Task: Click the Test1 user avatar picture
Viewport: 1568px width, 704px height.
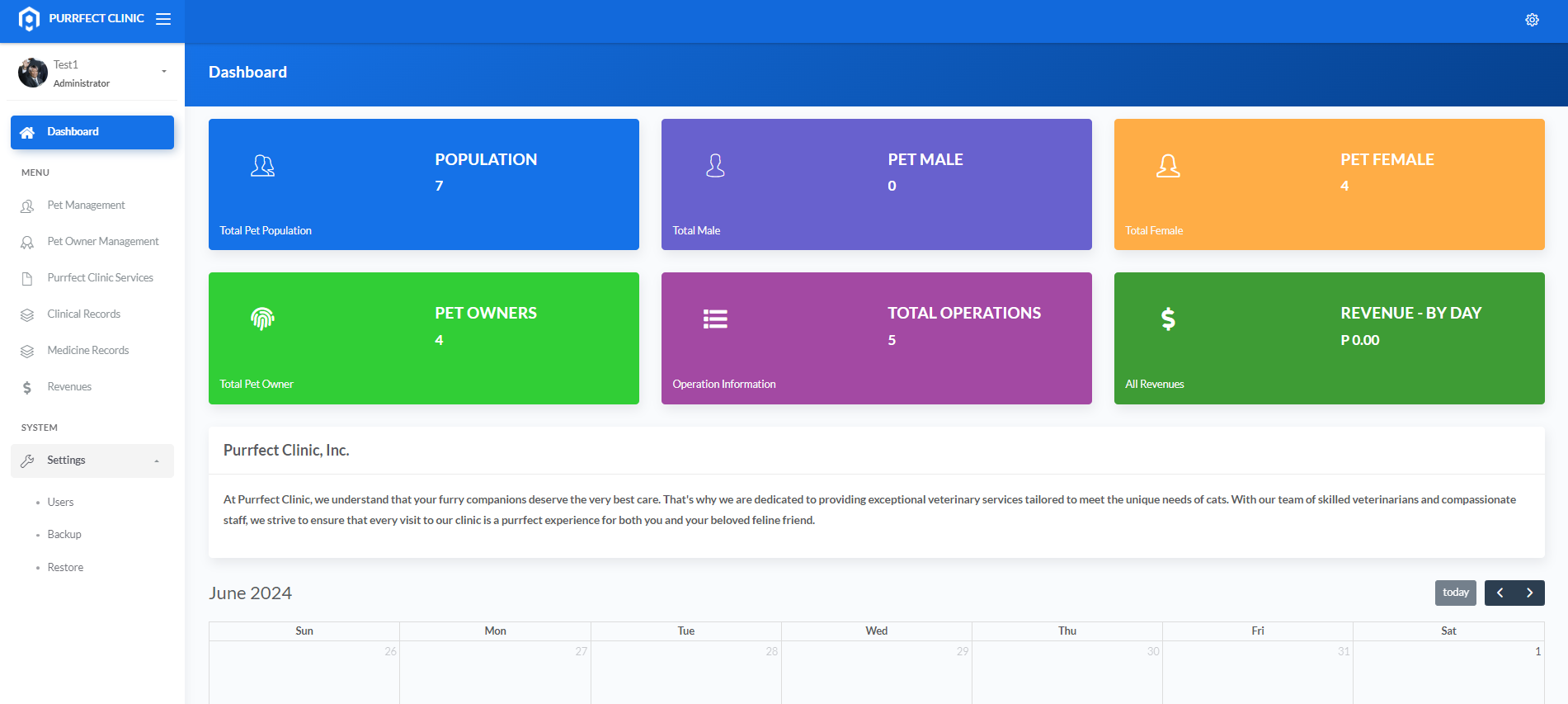Action: point(33,73)
